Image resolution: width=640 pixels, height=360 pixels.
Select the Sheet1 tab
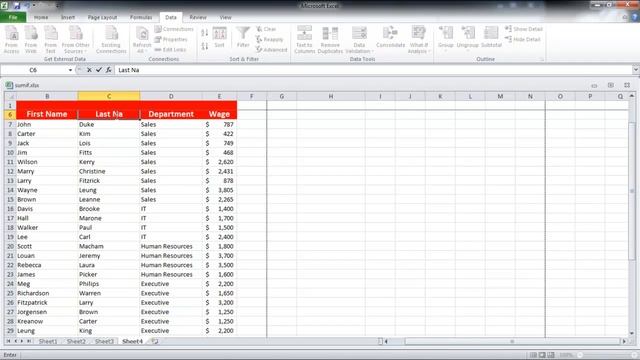[x=48, y=341]
